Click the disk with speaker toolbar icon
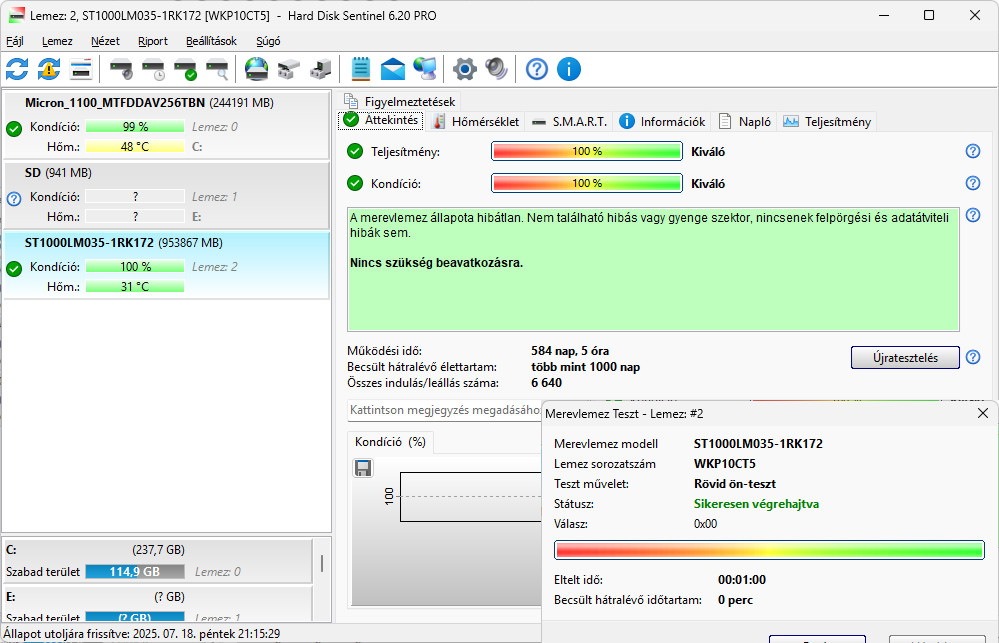Viewport: 999px width, 643px height. point(121,69)
